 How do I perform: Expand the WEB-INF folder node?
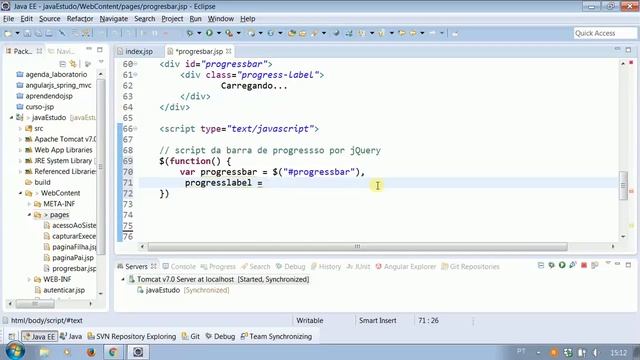pyautogui.click(x=29, y=279)
